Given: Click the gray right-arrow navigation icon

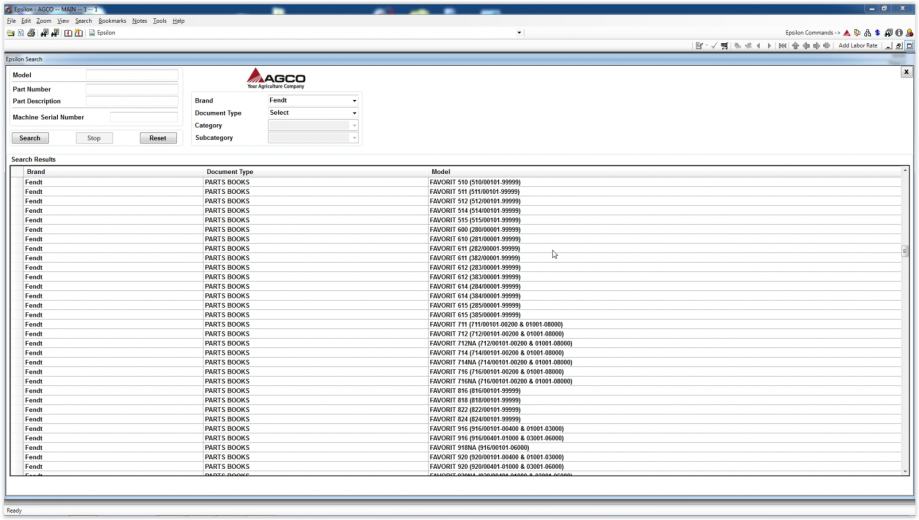Looking at the screenshot, I should [816, 46].
